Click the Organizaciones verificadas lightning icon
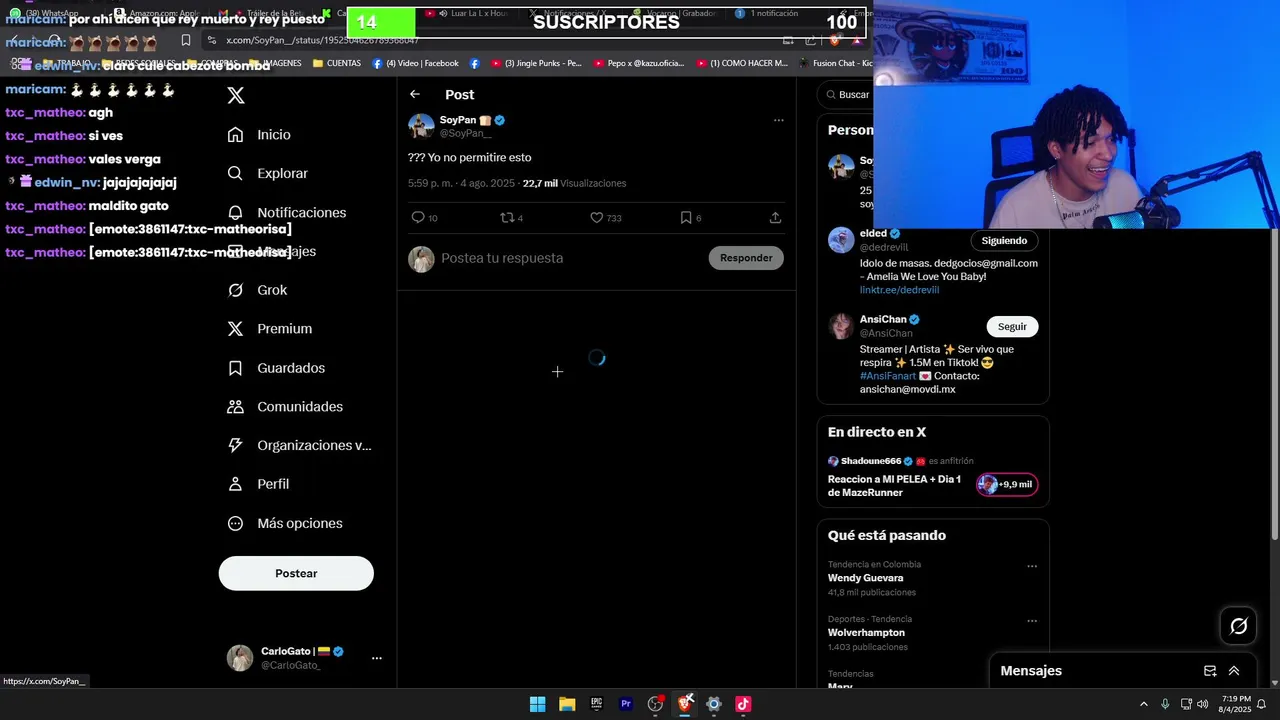Viewport: 1280px width, 720px height. (x=235, y=445)
